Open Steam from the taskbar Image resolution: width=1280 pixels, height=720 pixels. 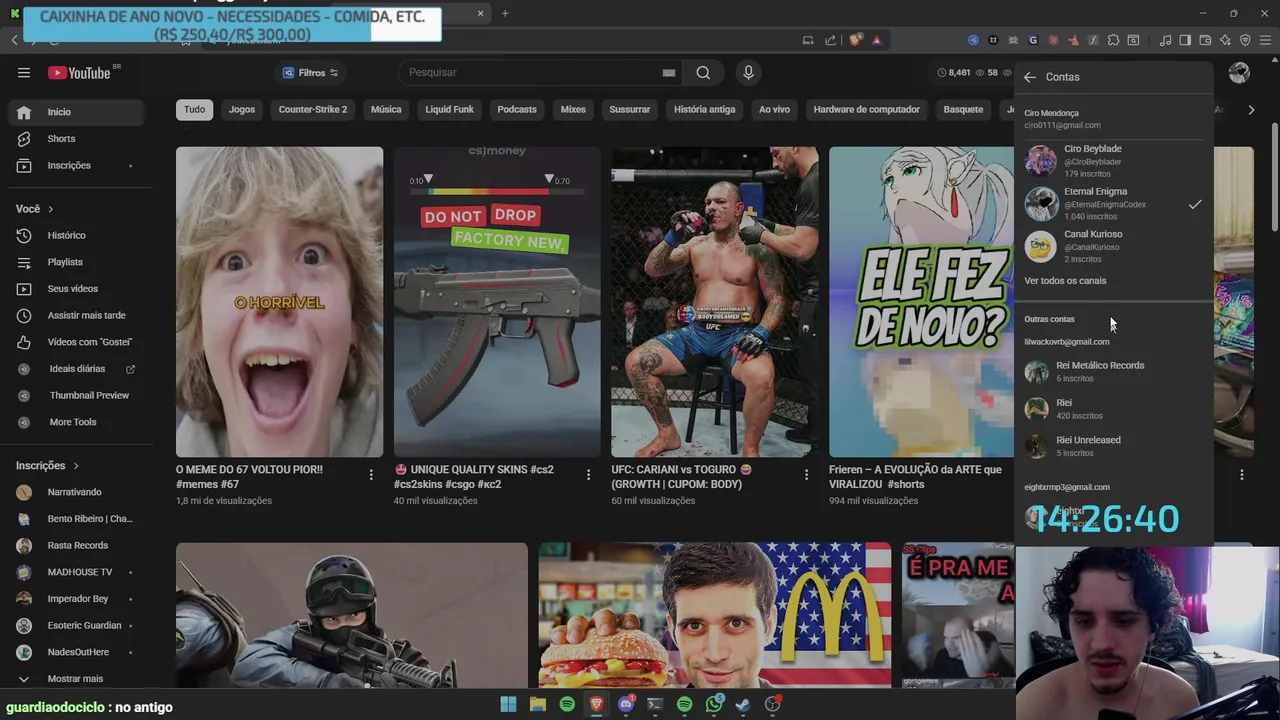(x=743, y=704)
